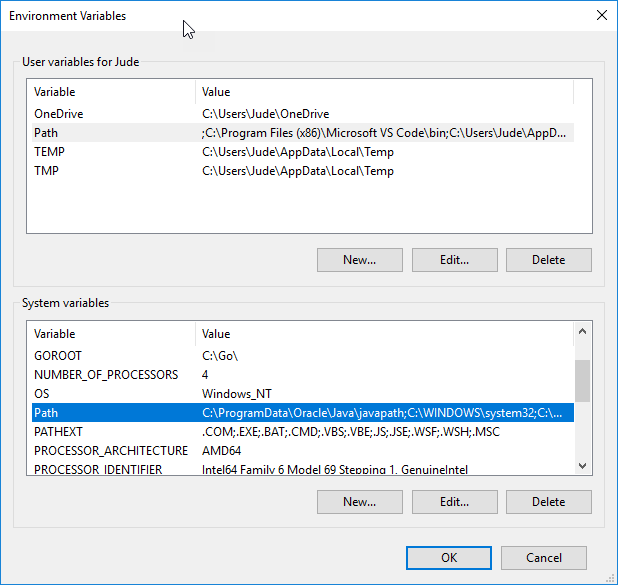618x585 pixels.
Task: Select the user Path variable row
Action: point(46,133)
